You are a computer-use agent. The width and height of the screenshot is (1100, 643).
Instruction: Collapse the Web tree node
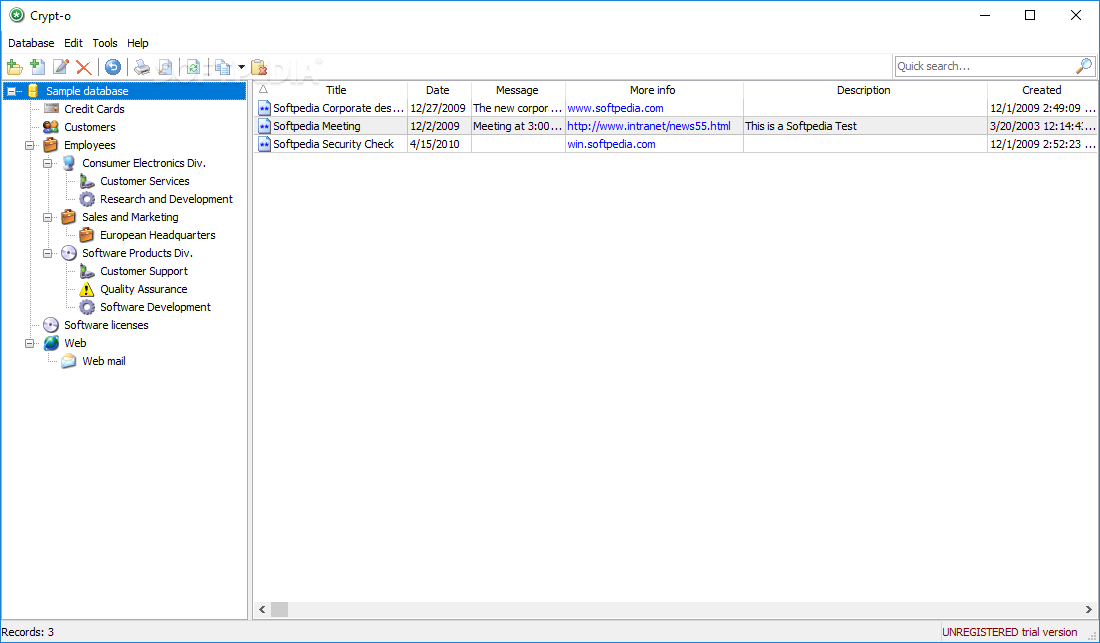pos(29,344)
